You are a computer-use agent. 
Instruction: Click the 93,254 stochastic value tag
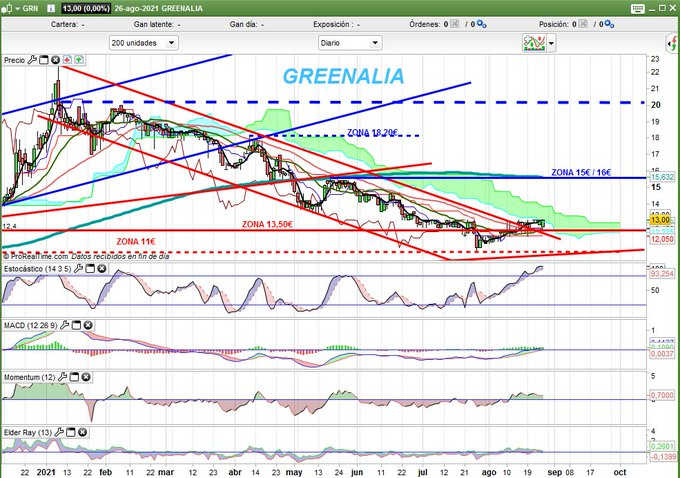click(662, 274)
